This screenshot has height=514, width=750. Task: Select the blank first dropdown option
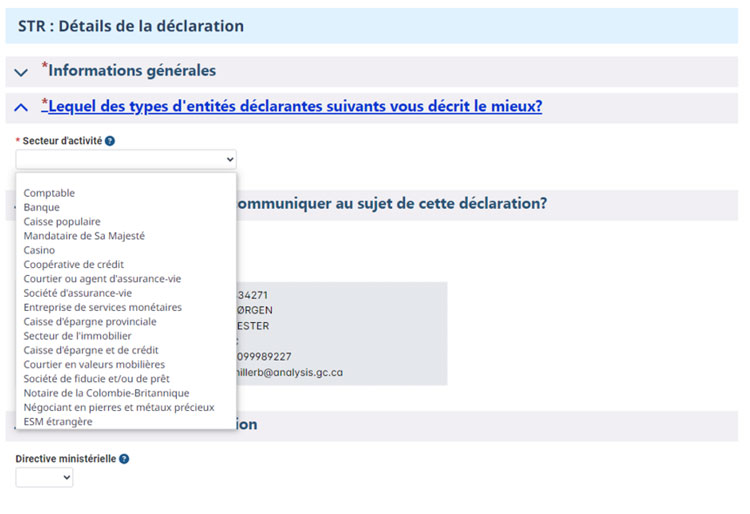126,180
